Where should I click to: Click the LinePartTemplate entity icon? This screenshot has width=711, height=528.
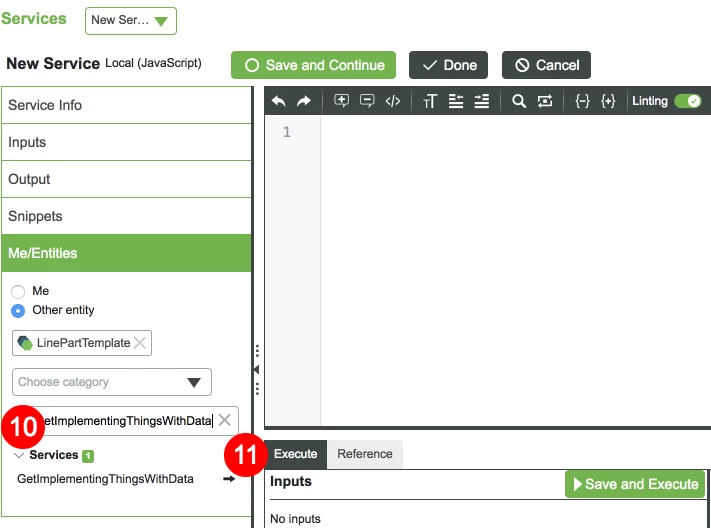[x=25, y=343]
